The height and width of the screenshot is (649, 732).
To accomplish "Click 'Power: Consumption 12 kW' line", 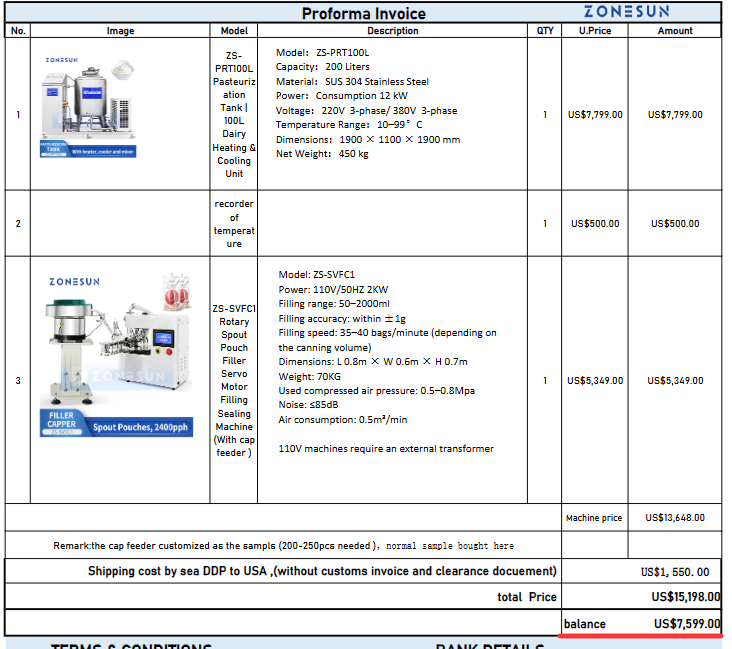I will [342, 96].
